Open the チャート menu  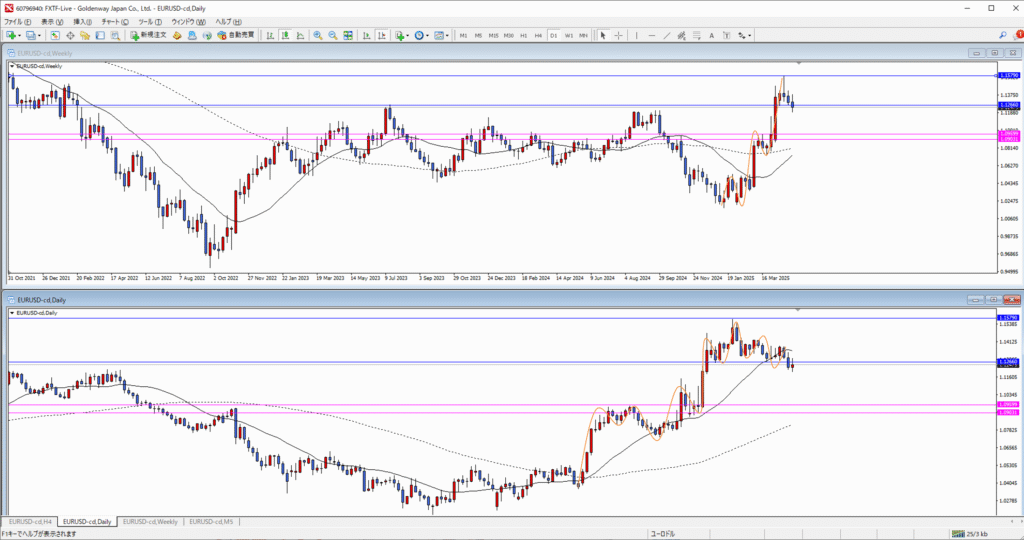pyautogui.click(x=115, y=22)
